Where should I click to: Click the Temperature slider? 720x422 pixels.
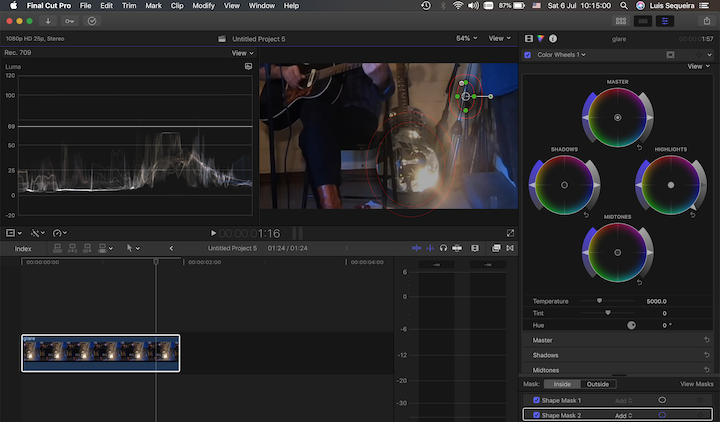tap(599, 301)
